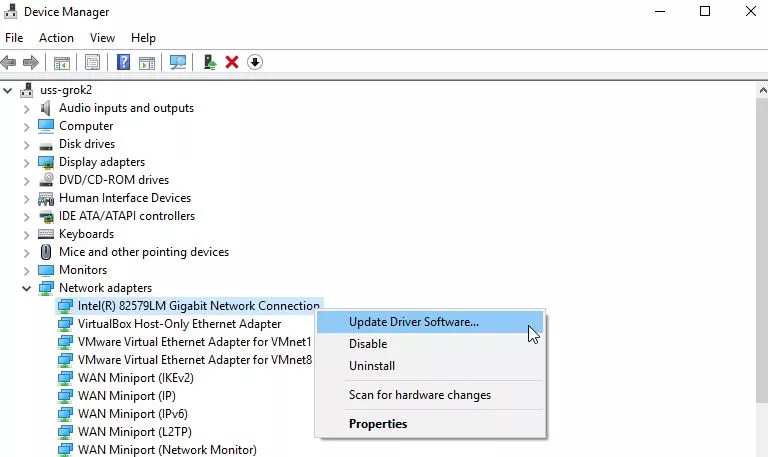768x457 pixels.
Task: Click the down-arrow Disable toolbar icon
Action: [255, 62]
